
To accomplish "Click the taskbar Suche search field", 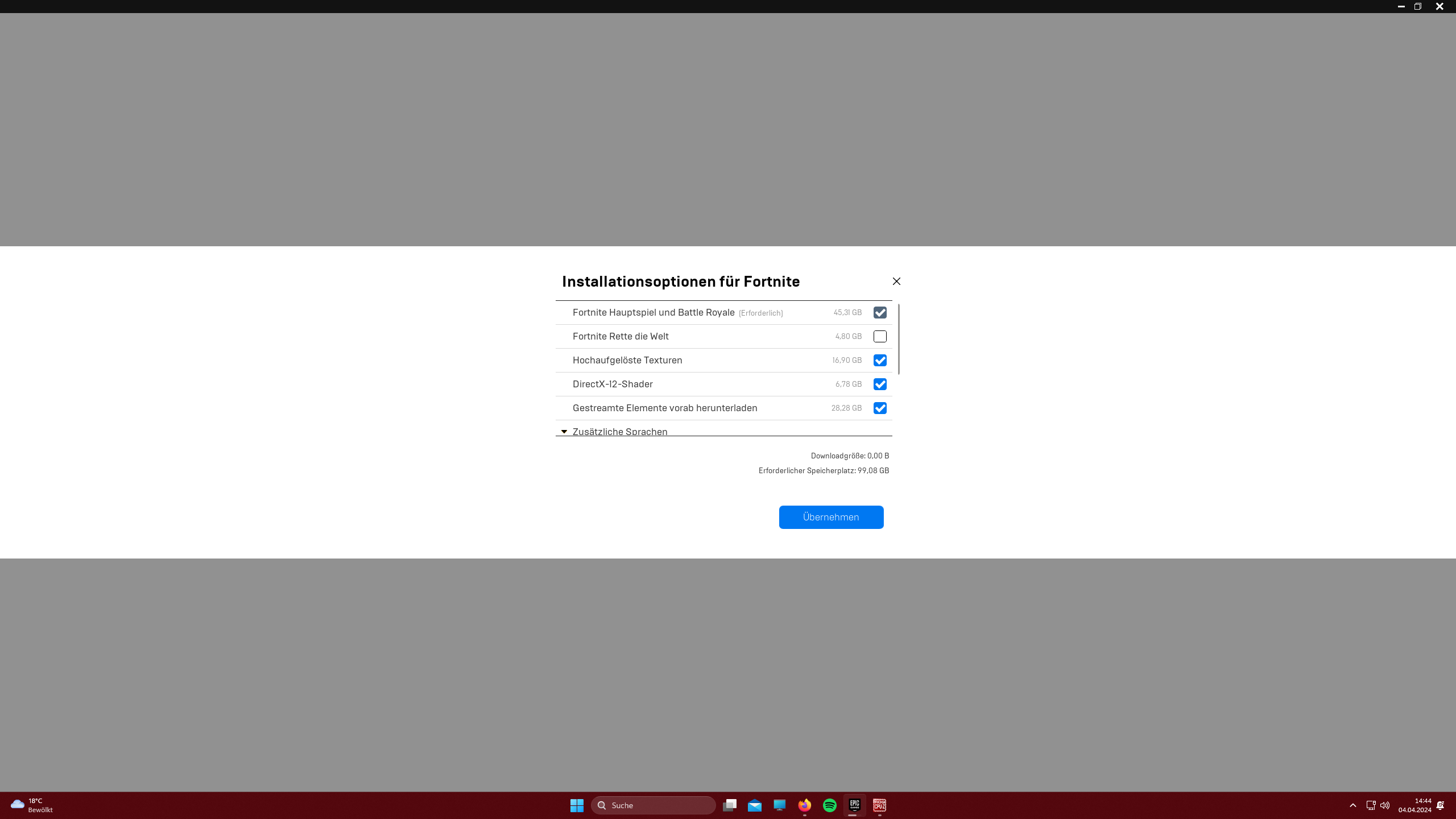I will point(654,805).
